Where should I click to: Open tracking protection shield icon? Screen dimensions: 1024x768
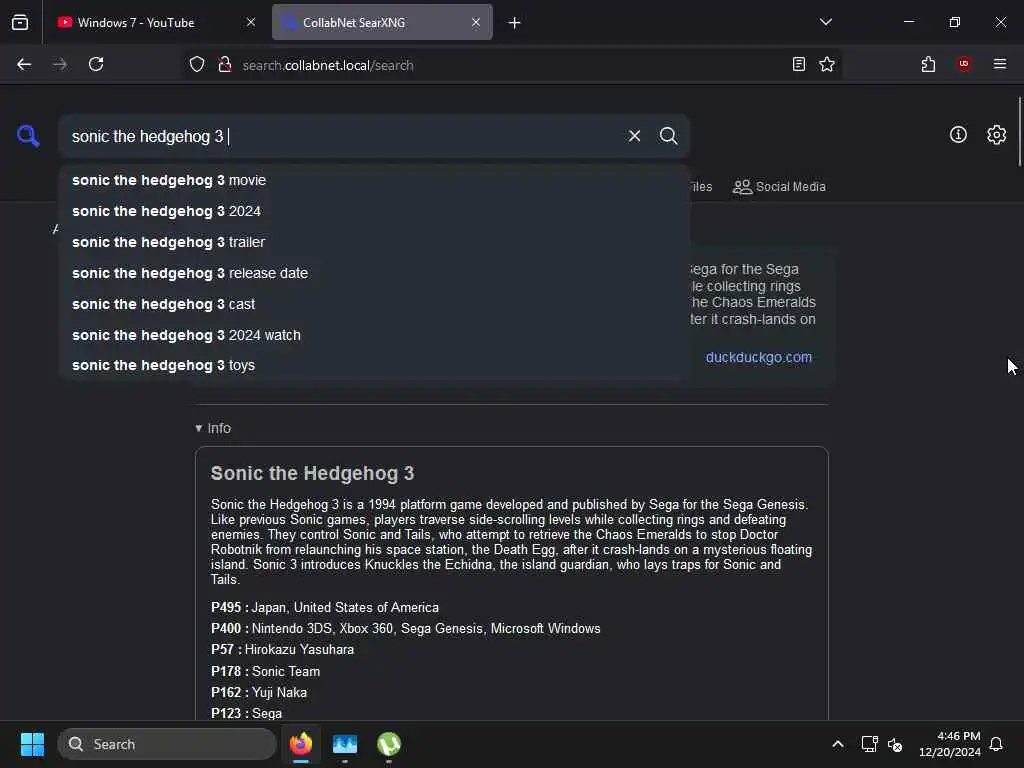pyautogui.click(x=197, y=64)
